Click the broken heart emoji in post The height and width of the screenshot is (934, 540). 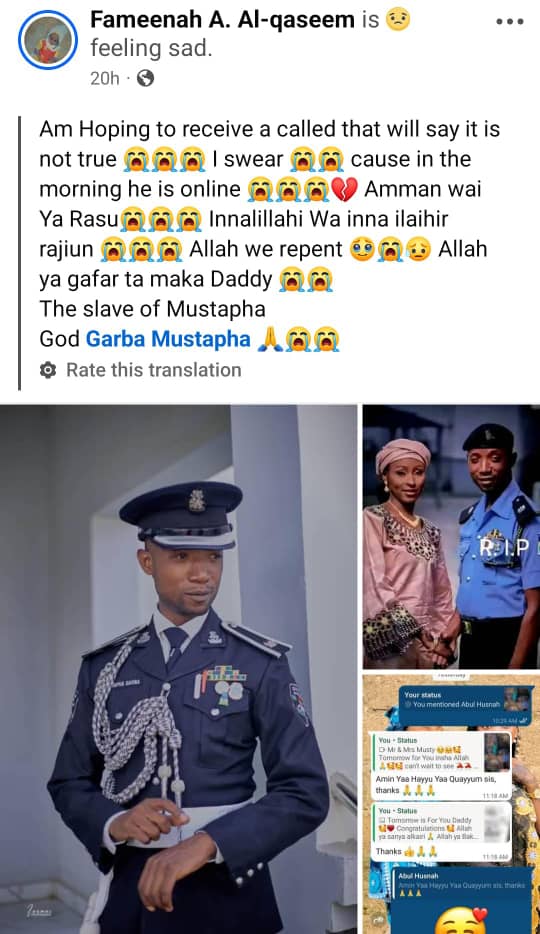pos(344,190)
